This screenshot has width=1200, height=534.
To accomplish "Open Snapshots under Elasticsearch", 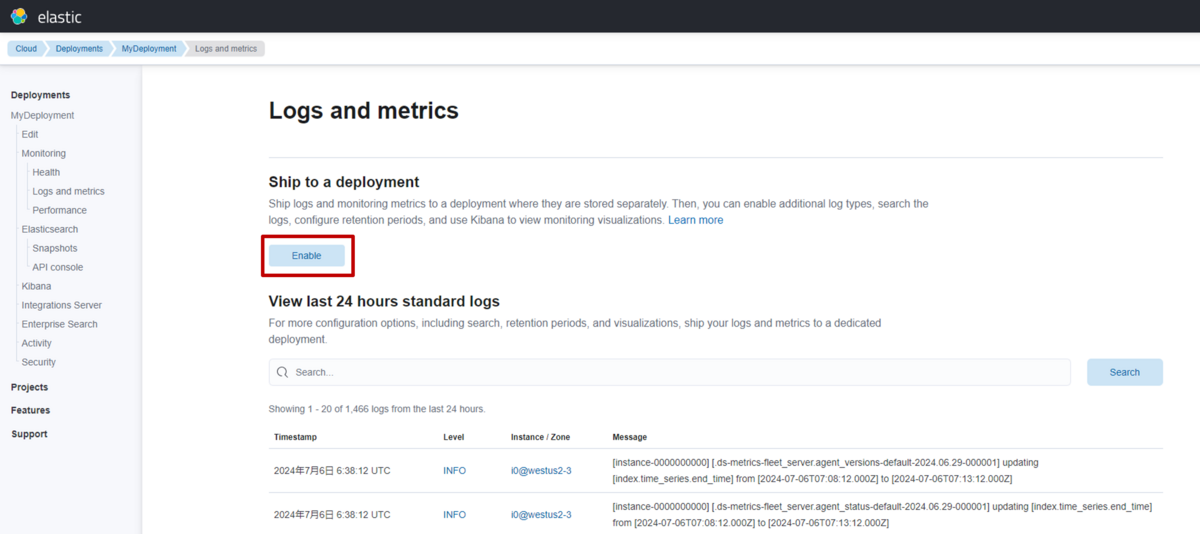I will (55, 248).
